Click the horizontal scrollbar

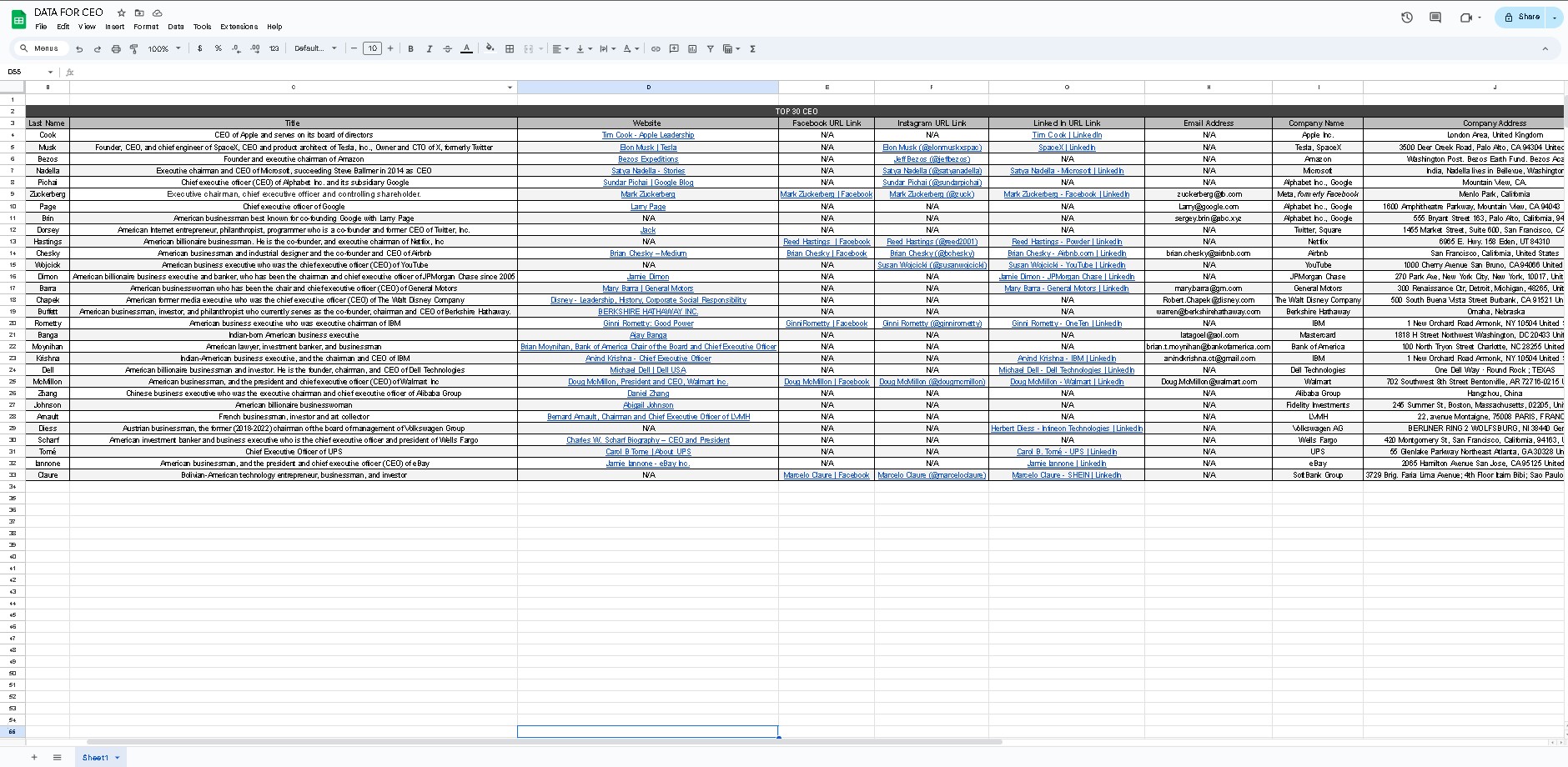(x=544, y=741)
